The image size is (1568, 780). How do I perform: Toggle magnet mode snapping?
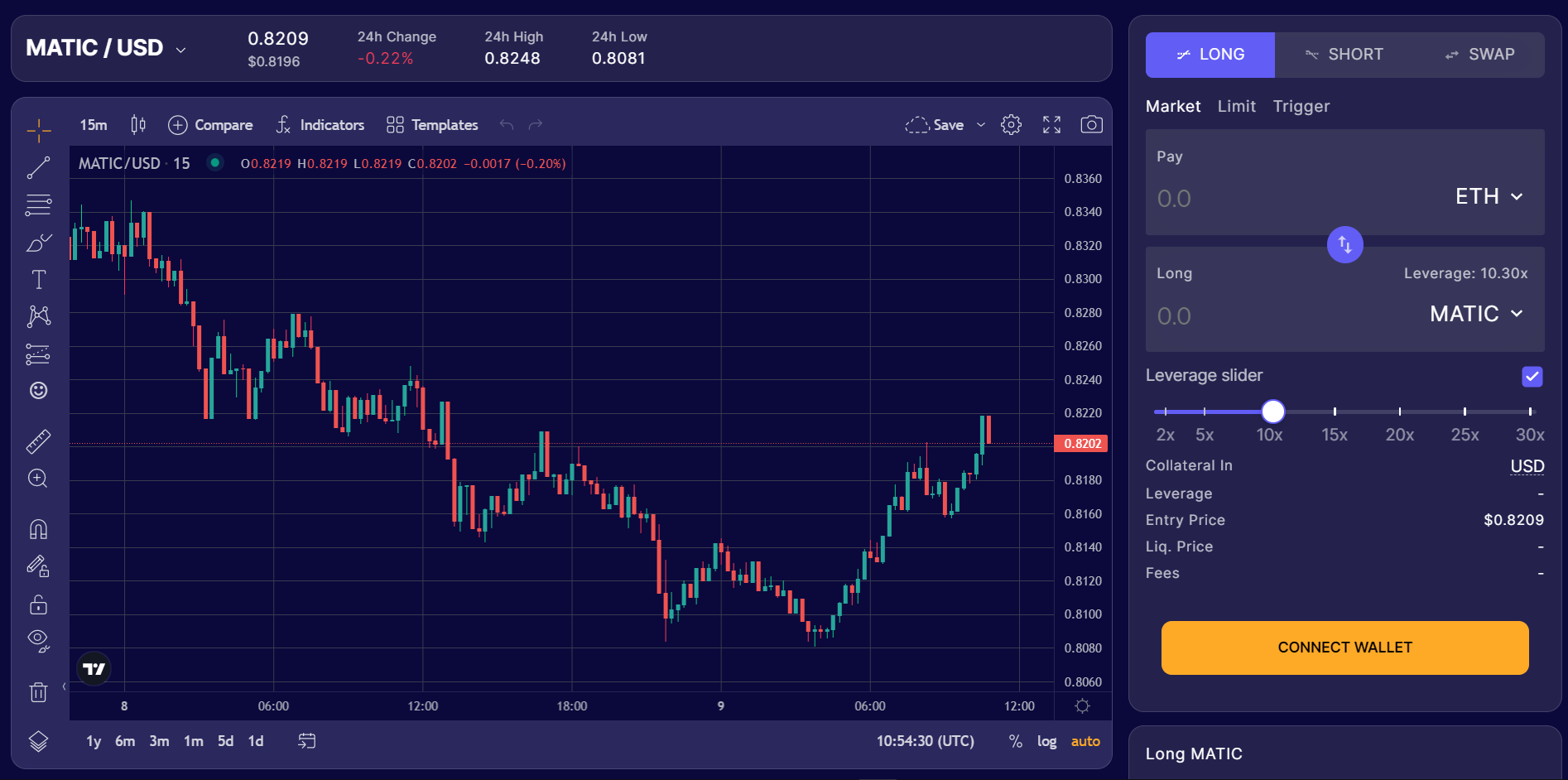click(x=38, y=529)
